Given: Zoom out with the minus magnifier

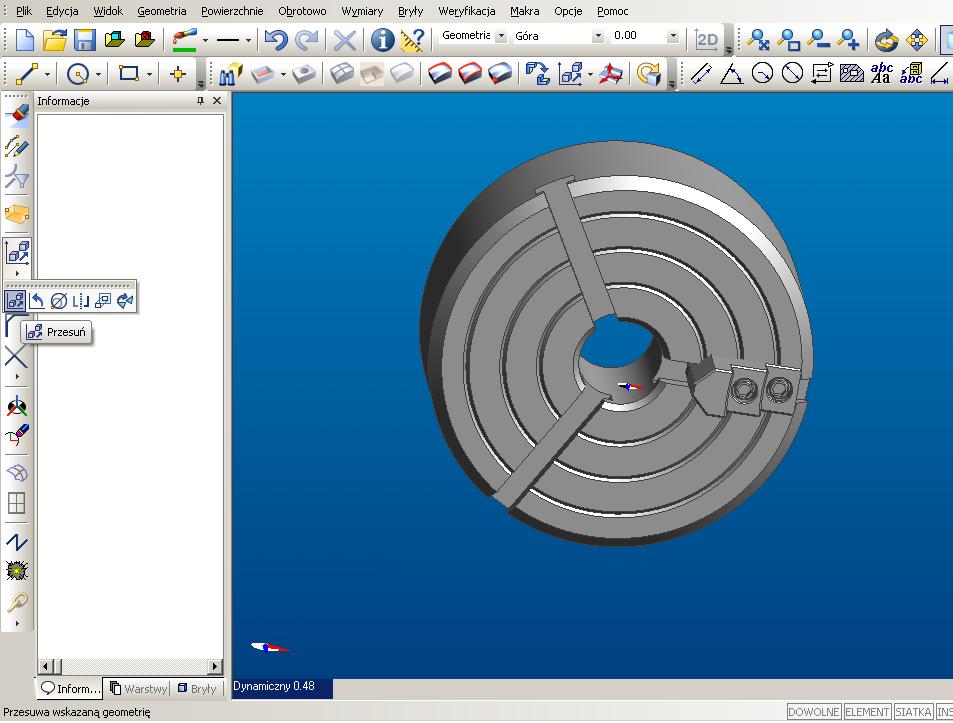Looking at the screenshot, I should point(819,40).
